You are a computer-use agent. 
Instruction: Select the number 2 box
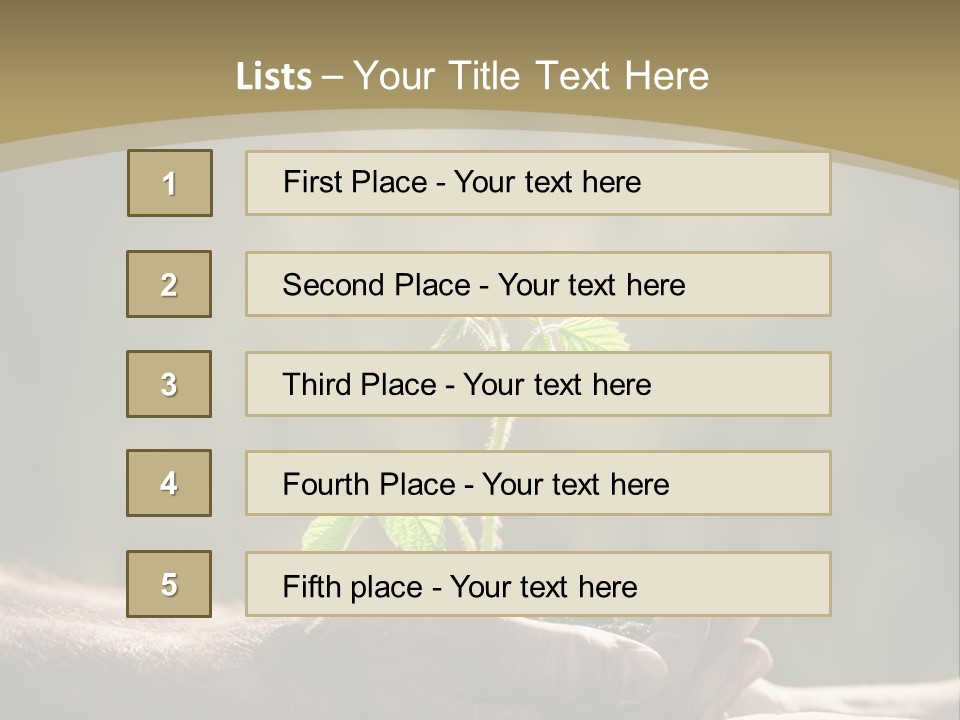coord(169,284)
